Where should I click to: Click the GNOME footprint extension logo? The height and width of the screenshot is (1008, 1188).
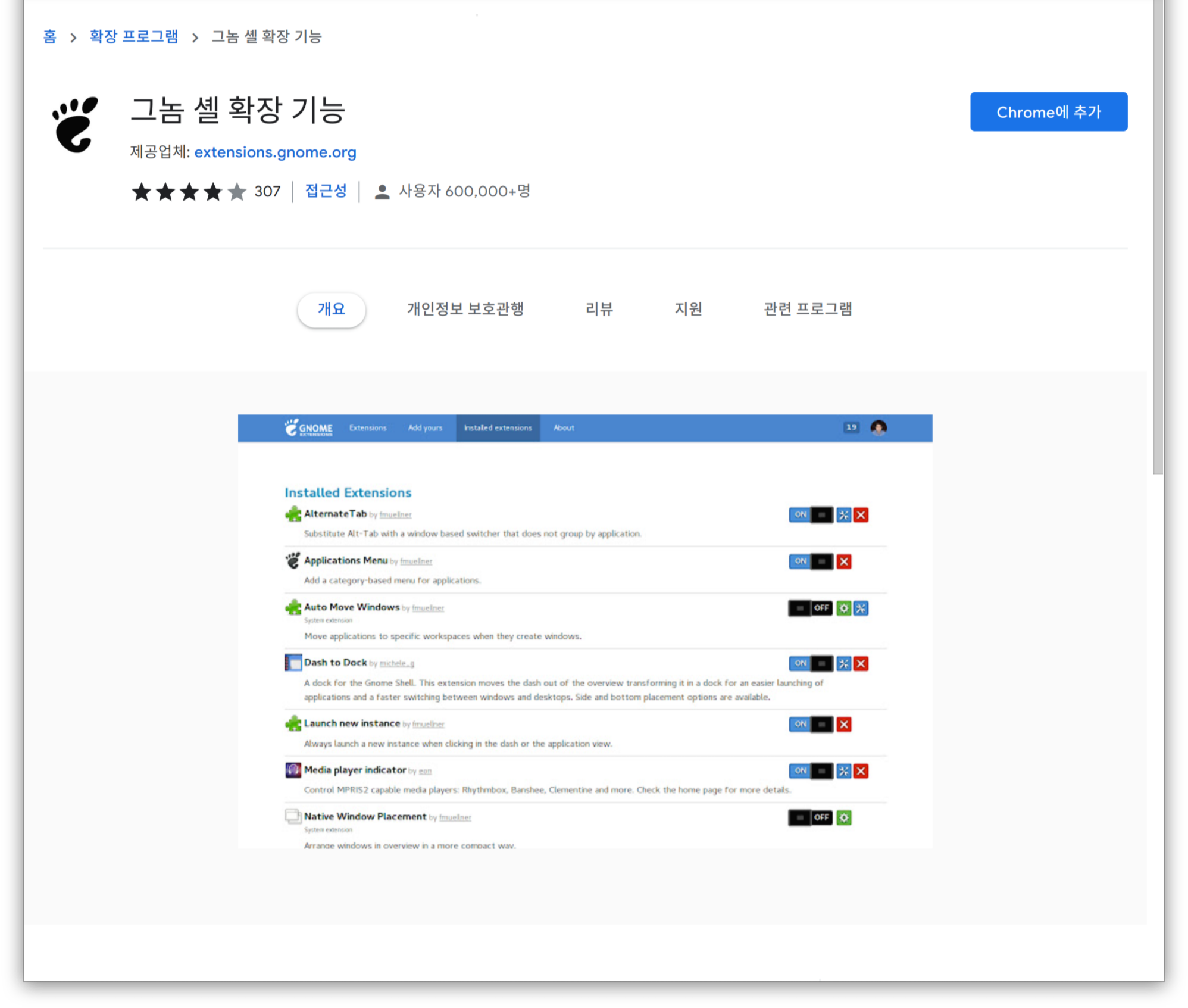tap(75, 124)
